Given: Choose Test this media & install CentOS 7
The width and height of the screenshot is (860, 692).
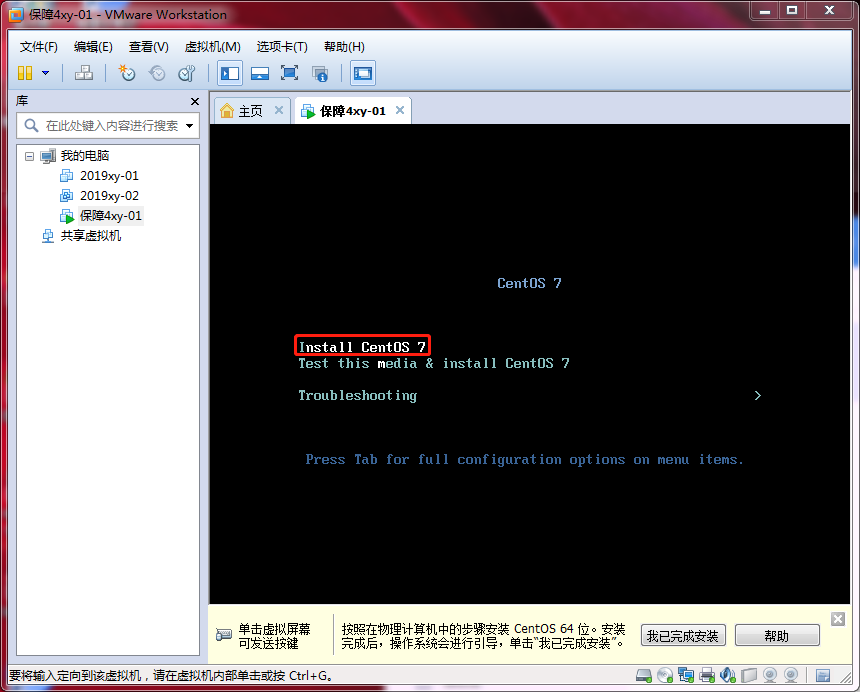Looking at the screenshot, I should [434, 363].
